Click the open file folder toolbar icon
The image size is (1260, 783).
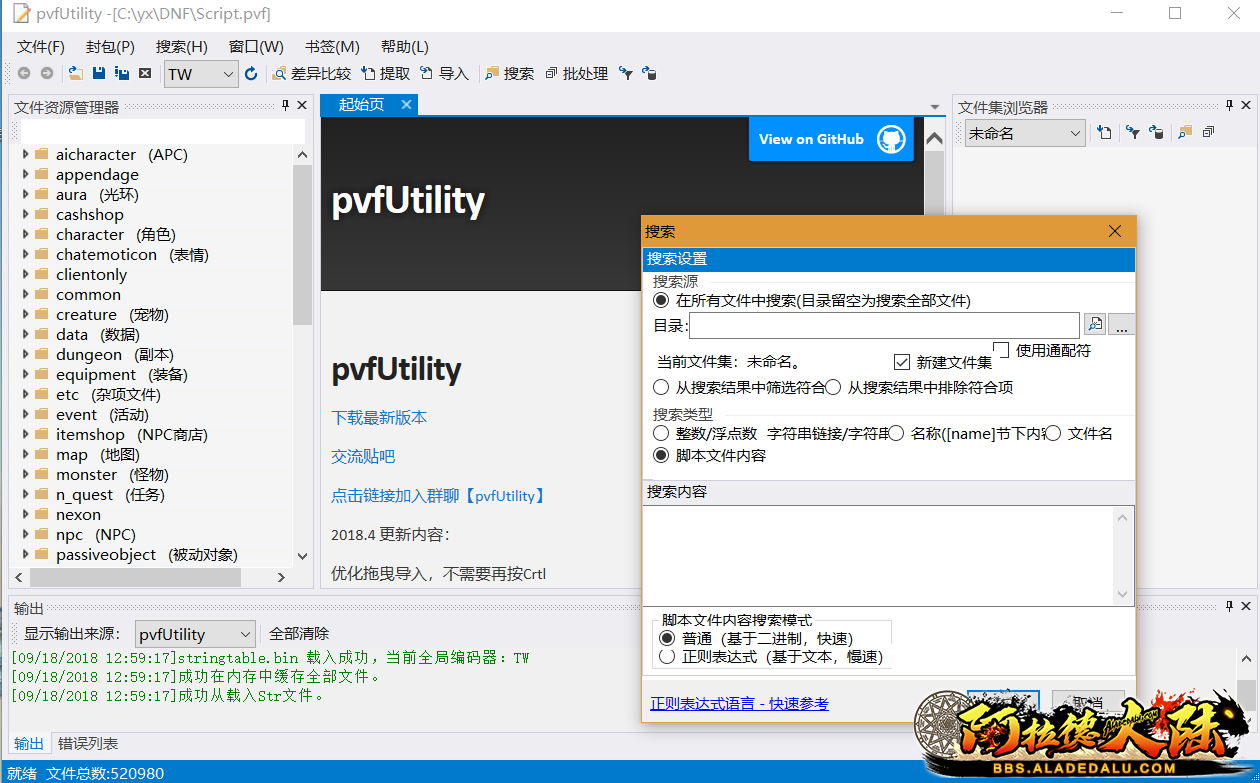pyautogui.click(x=76, y=74)
